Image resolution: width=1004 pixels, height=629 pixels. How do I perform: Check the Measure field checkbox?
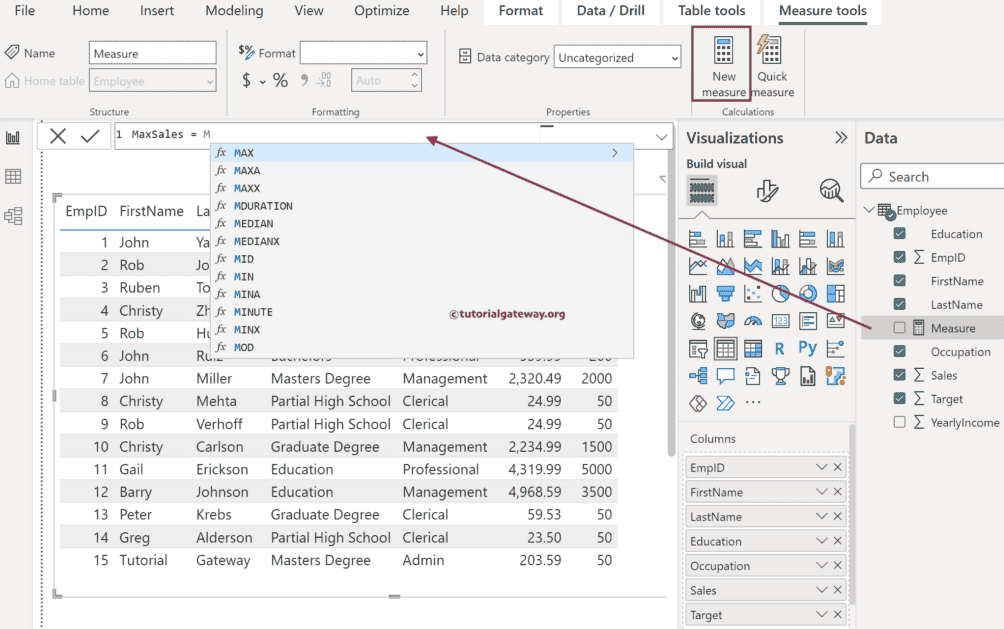pyautogui.click(x=900, y=328)
